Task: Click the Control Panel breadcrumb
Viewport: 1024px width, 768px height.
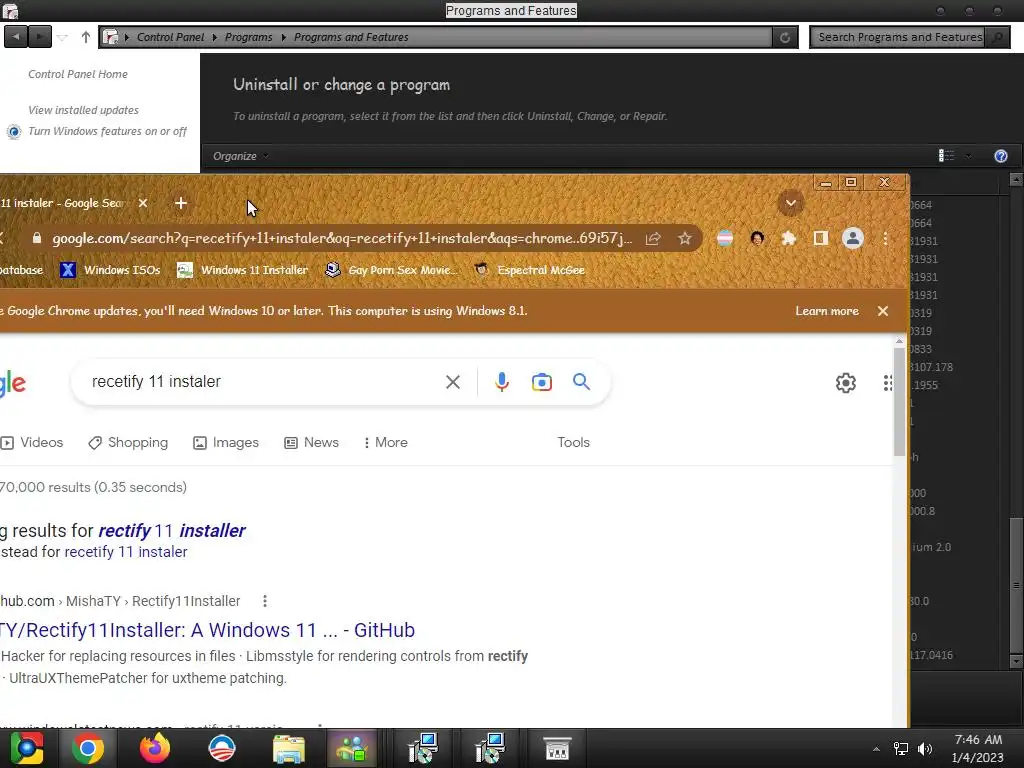Action: pos(170,37)
